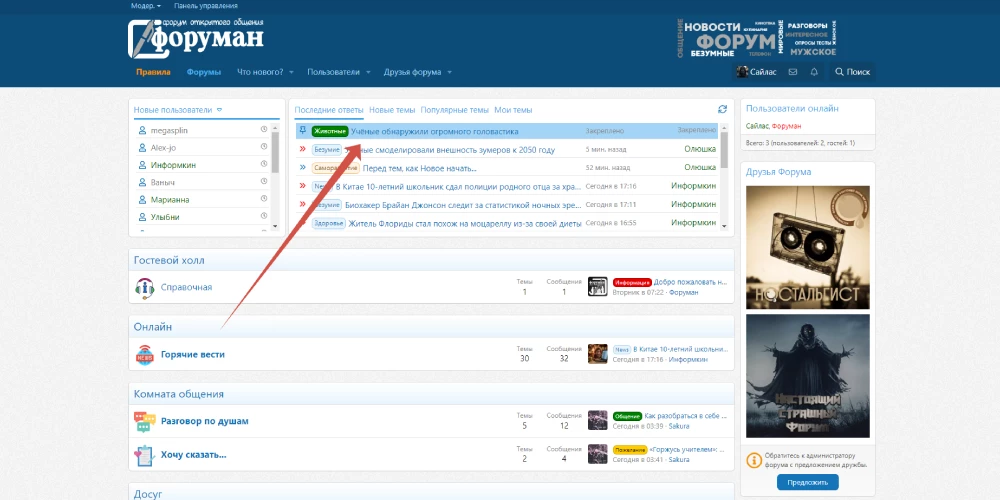The width and height of the screenshot is (1000, 500).
Task: Switch to Популярные темы tab
Action: 455,110
